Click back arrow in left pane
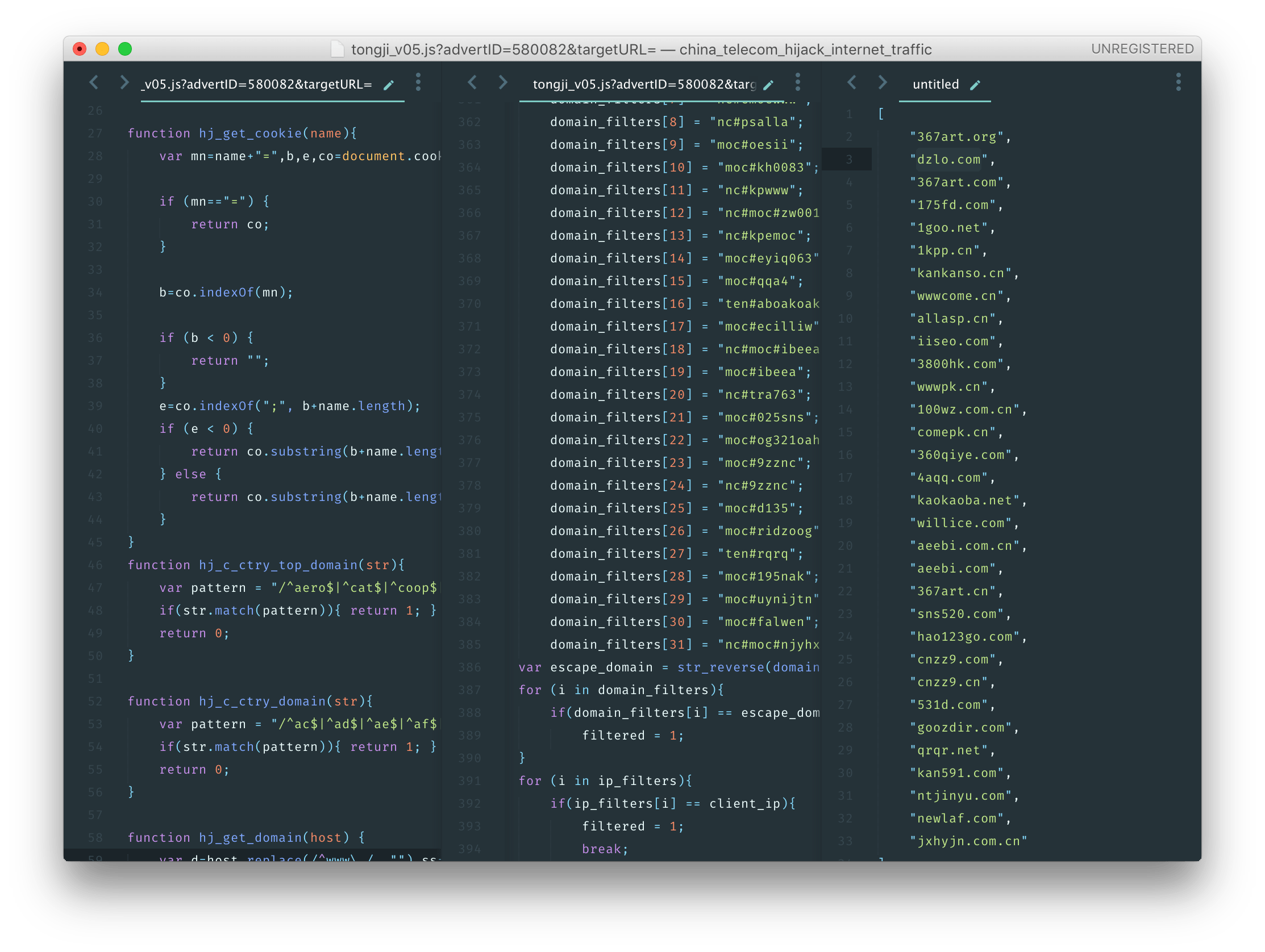 (94, 82)
